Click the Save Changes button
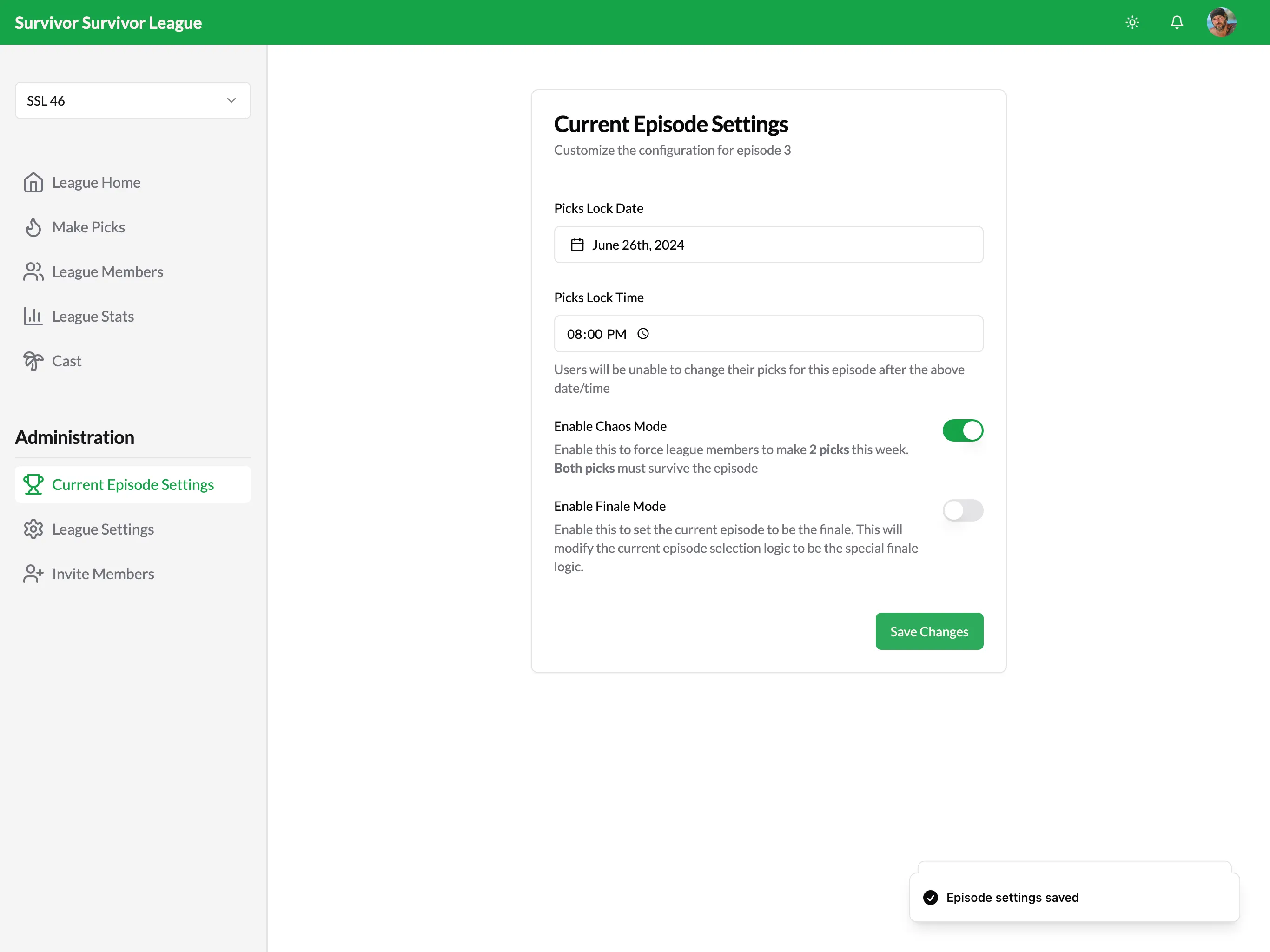The height and width of the screenshot is (952, 1270). point(929,631)
